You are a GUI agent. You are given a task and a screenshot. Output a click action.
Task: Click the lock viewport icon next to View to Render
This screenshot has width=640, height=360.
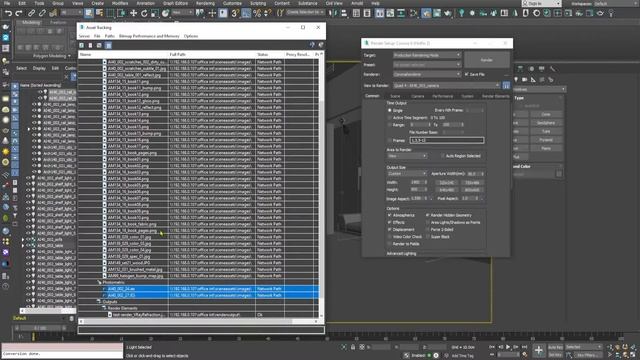506,85
